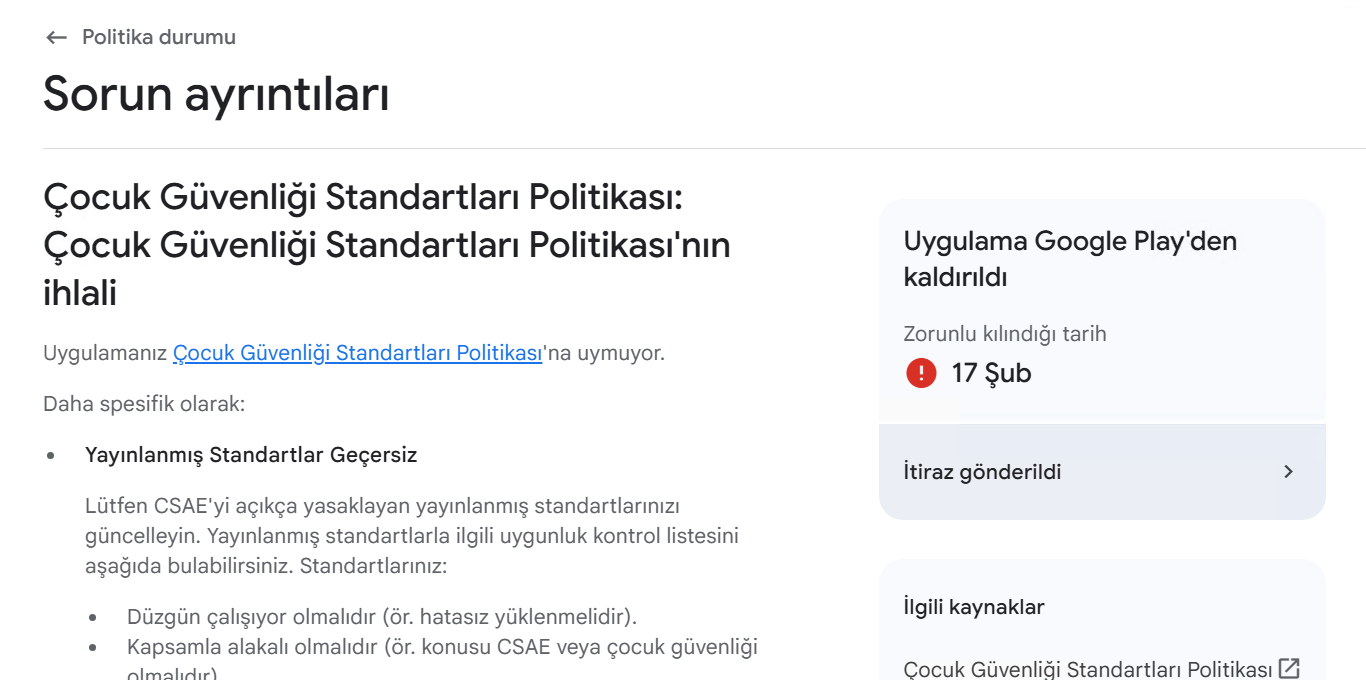Click the Daha spesifik olarak text
Viewport: 1366px width, 681px height.
tap(144, 404)
